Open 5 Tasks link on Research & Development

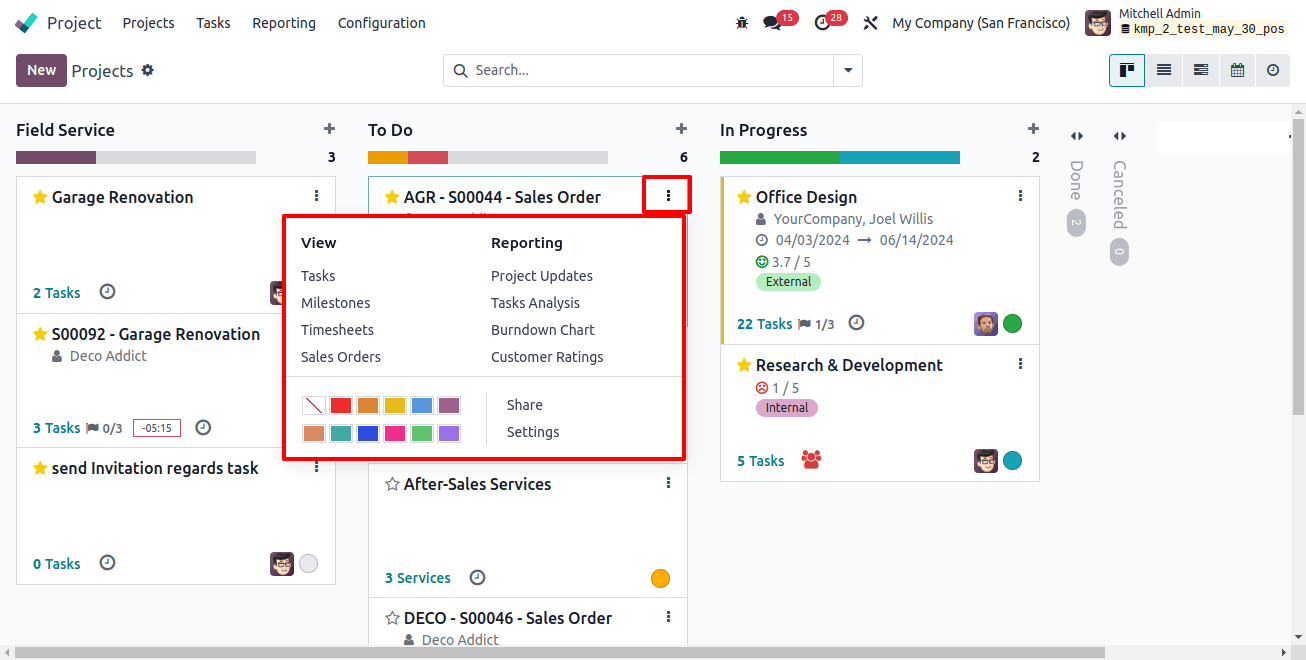[x=761, y=460]
